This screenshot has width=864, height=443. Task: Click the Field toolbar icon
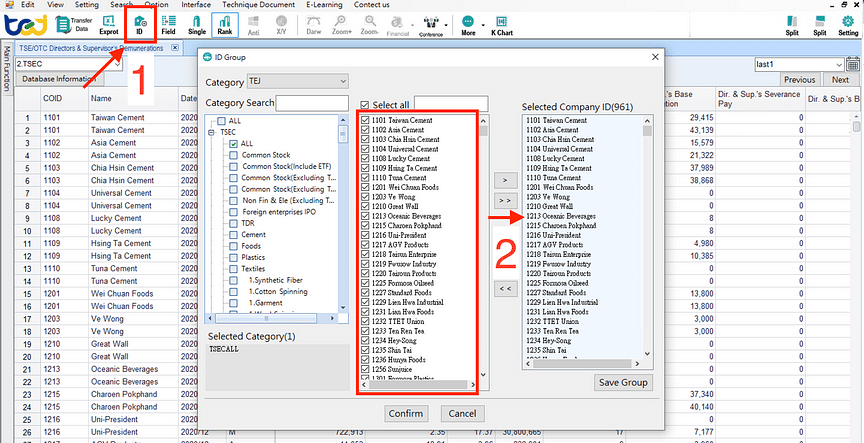169,25
